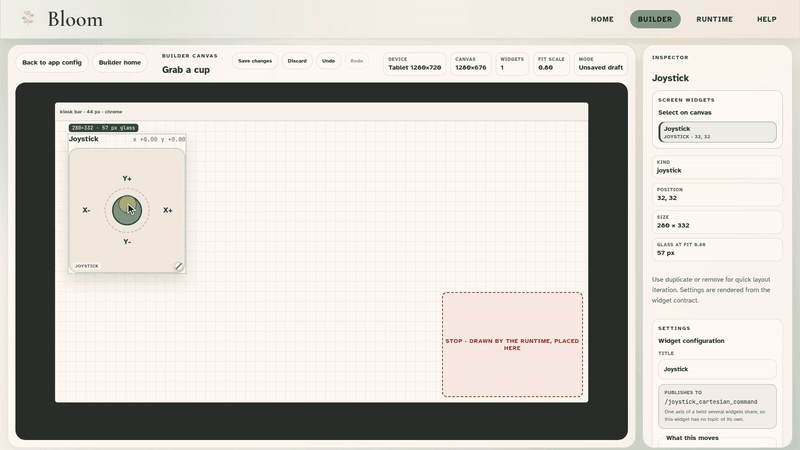Open the HOME nav item
Image resolution: width=800 pixels, height=450 pixels.
[x=602, y=19]
